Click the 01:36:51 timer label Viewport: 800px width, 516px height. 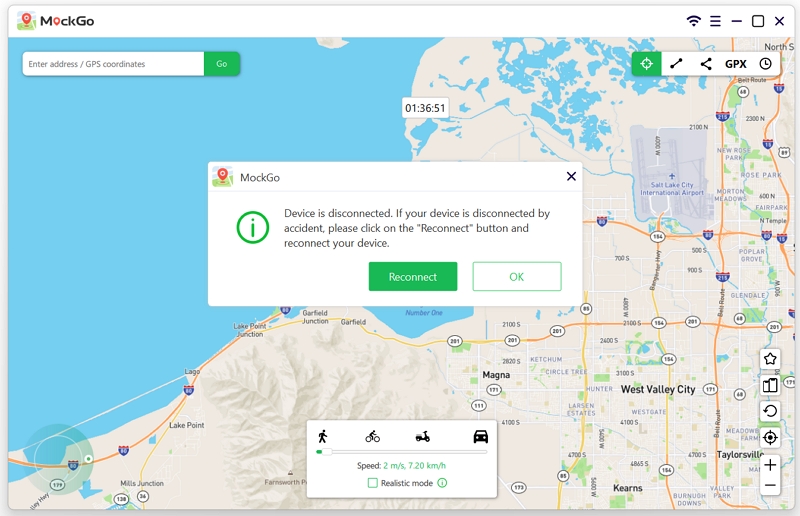pyautogui.click(x=425, y=108)
